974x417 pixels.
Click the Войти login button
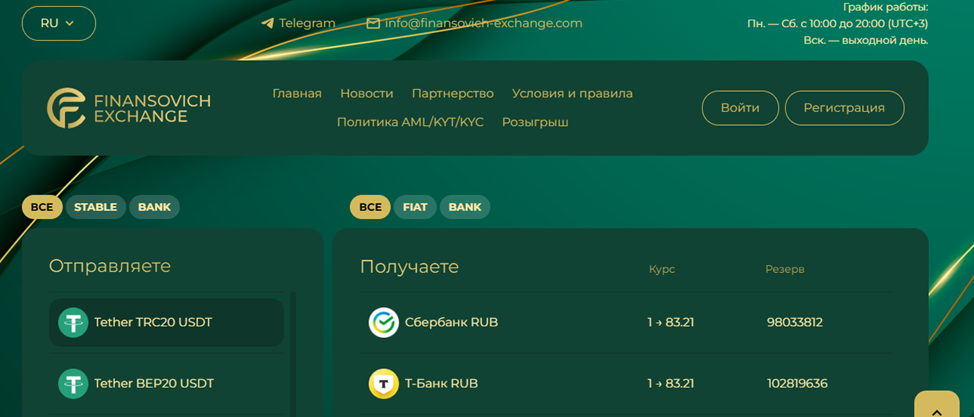pos(740,108)
